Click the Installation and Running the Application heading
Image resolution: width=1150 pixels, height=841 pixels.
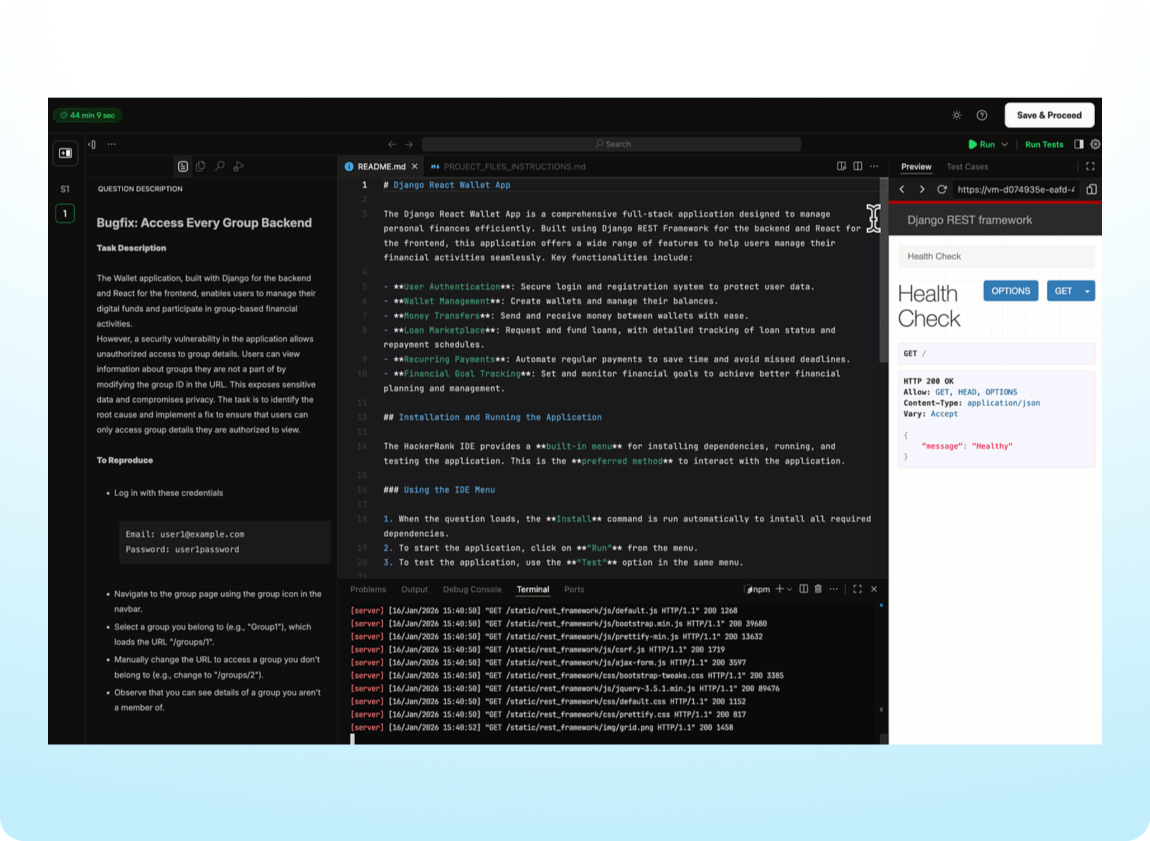[492, 417]
